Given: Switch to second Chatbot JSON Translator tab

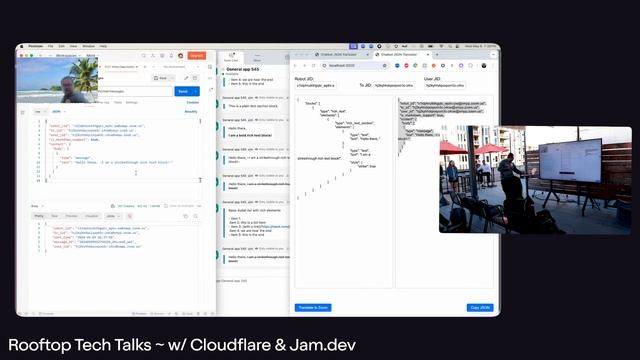Looking at the screenshot, I should tap(402, 54).
